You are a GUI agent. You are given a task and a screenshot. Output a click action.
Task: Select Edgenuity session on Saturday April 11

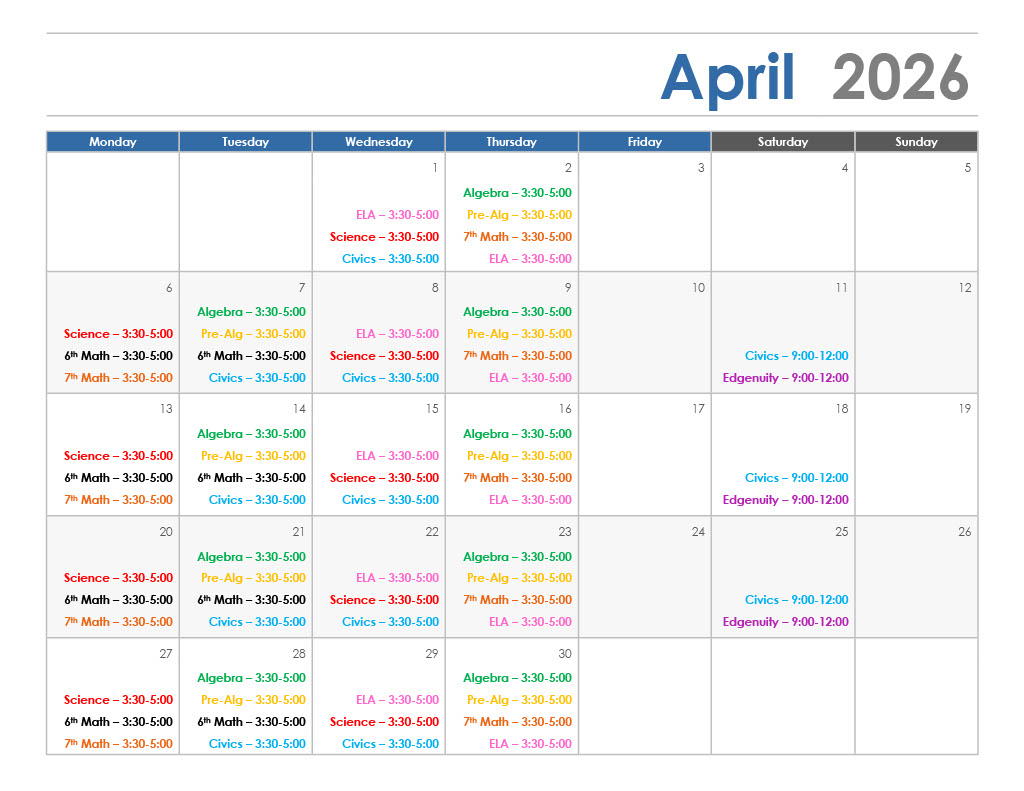(x=785, y=378)
